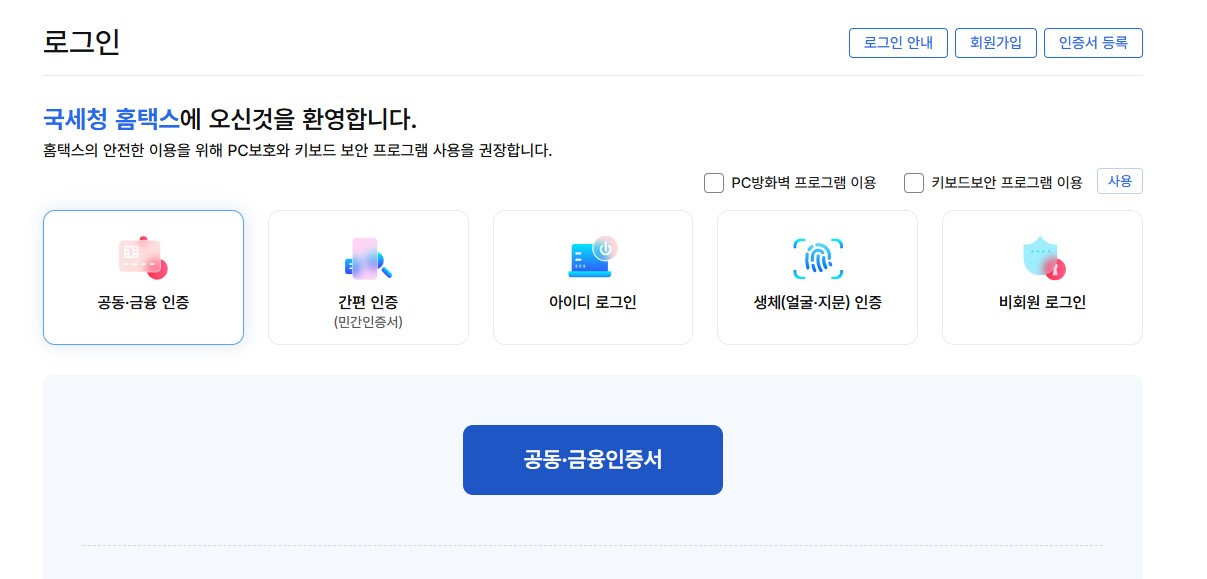
Task: Click the laptop icon on the 아이디 로그인 card
Action: [x=592, y=257]
